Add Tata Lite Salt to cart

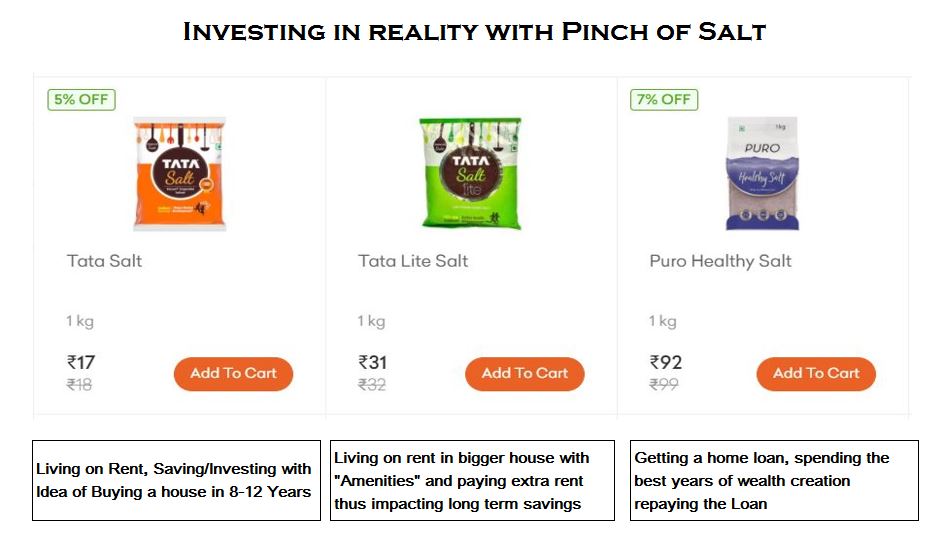click(x=524, y=374)
